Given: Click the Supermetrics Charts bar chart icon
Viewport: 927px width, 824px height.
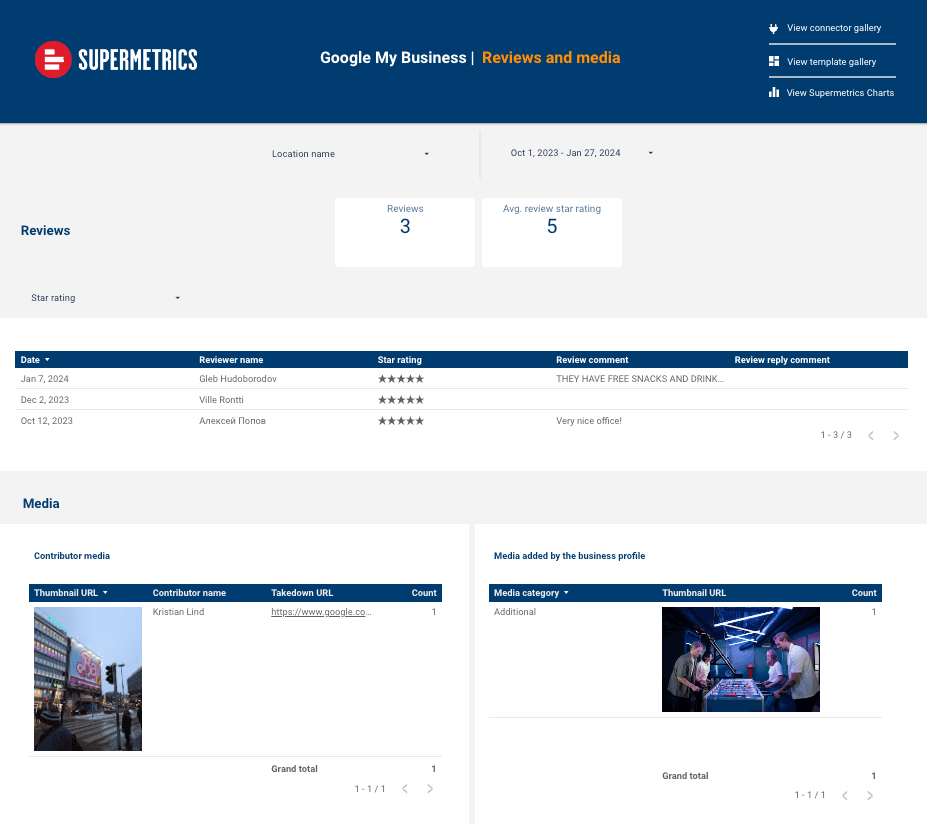Looking at the screenshot, I should click(773, 93).
